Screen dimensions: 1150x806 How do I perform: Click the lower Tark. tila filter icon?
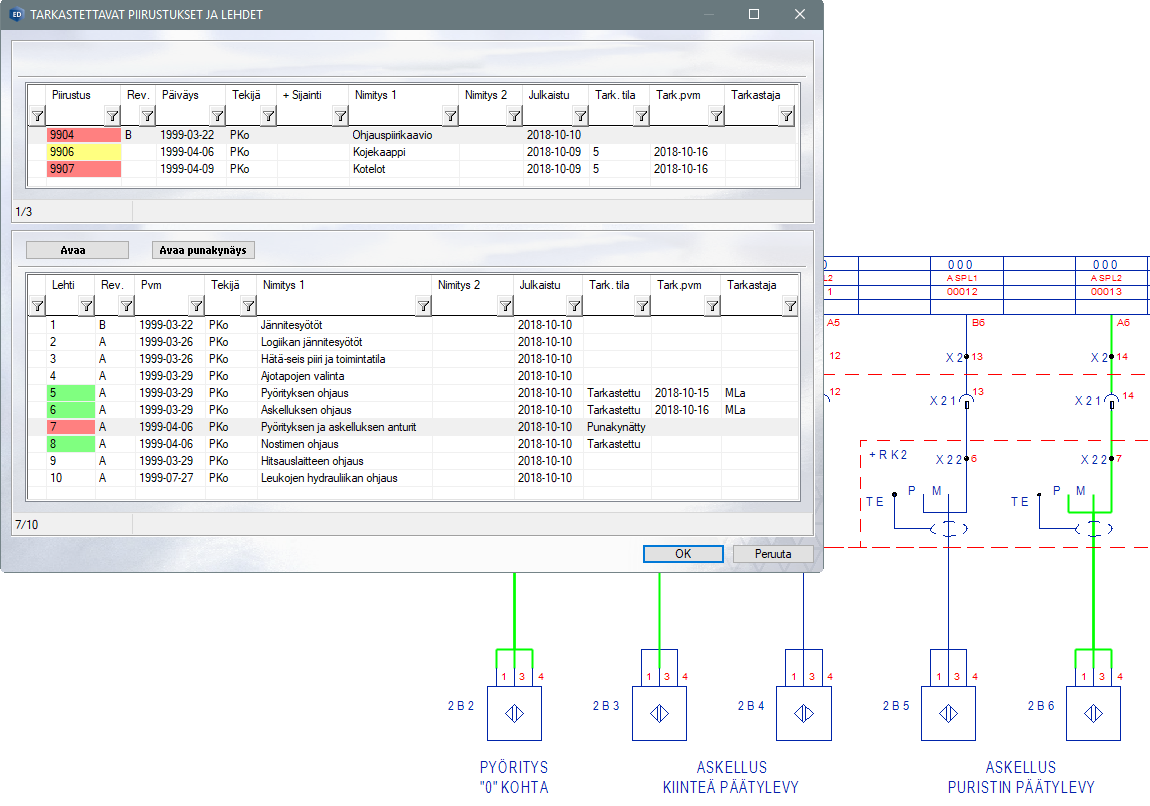(x=642, y=306)
